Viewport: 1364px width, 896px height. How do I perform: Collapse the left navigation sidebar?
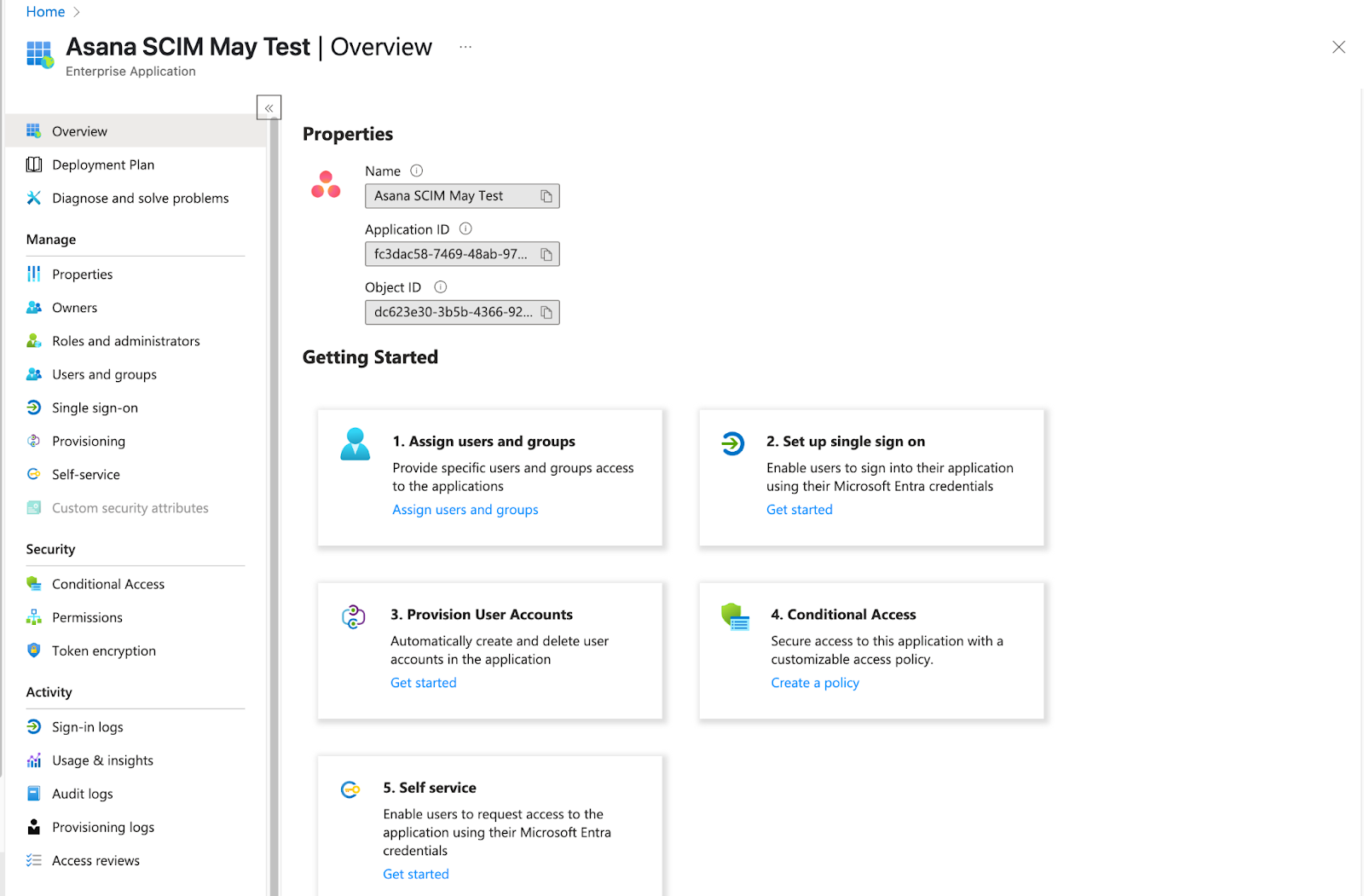click(269, 107)
